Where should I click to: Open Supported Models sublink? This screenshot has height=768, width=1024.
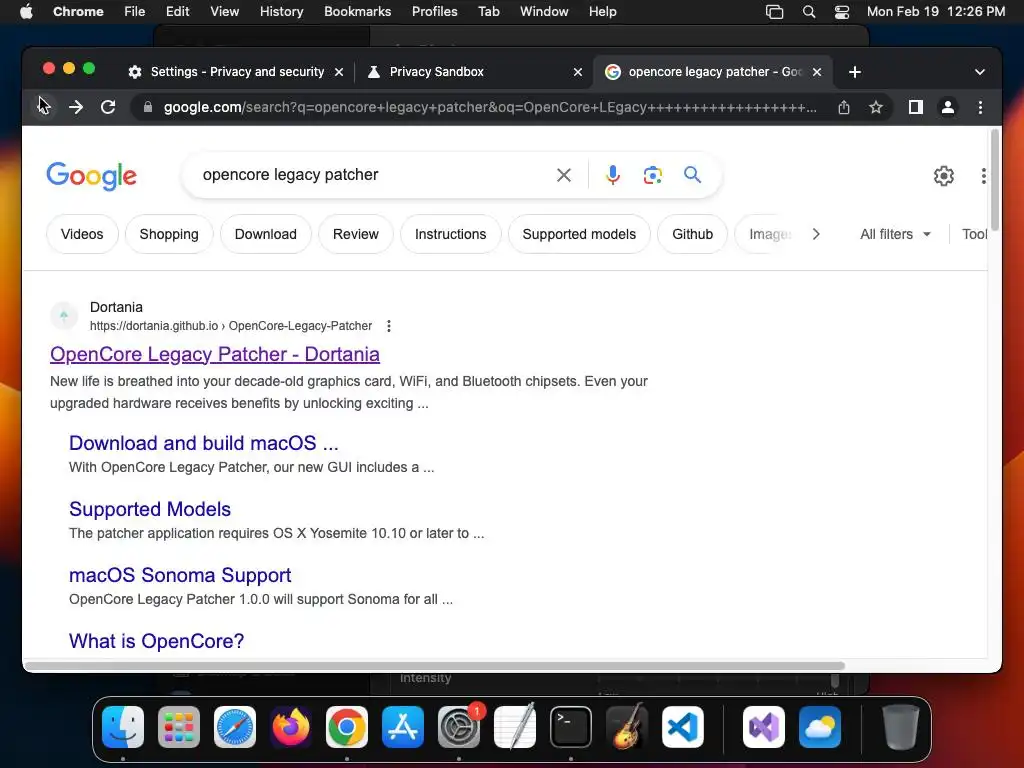point(150,509)
